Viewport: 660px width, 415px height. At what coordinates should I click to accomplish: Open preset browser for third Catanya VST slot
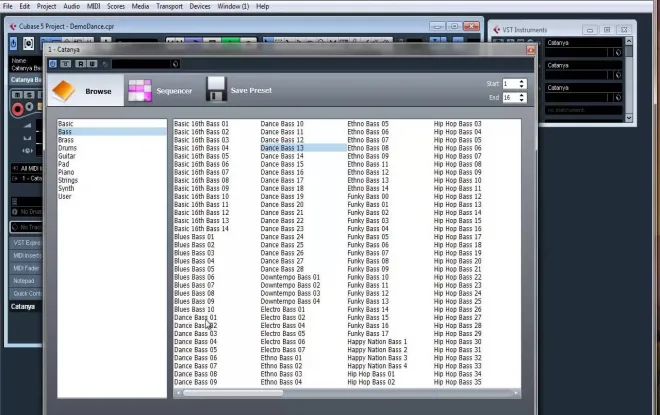(x=618, y=98)
